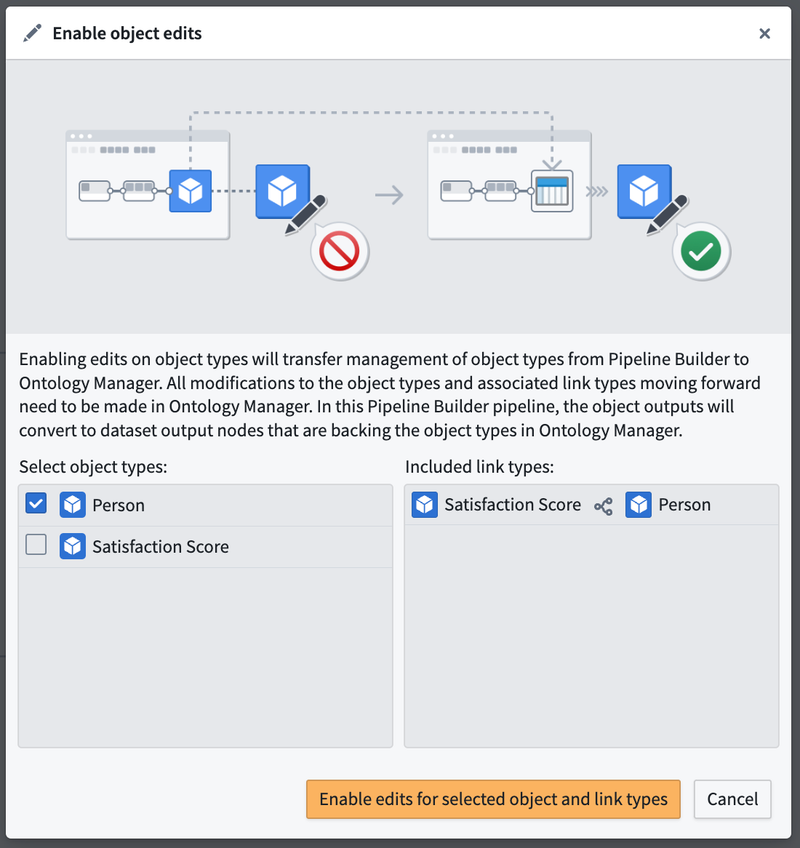
Task: Cancel the enable object edits dialog
Action: [732, 799]
